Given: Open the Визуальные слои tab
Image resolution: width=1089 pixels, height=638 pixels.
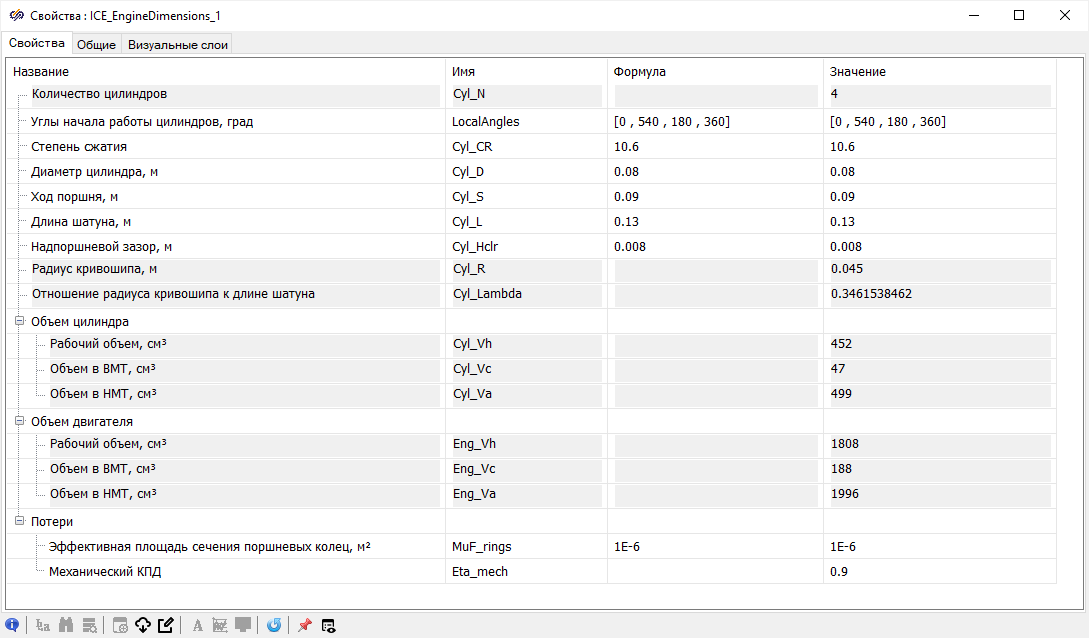Looking at the screenshot, I should tap(178, 45).
